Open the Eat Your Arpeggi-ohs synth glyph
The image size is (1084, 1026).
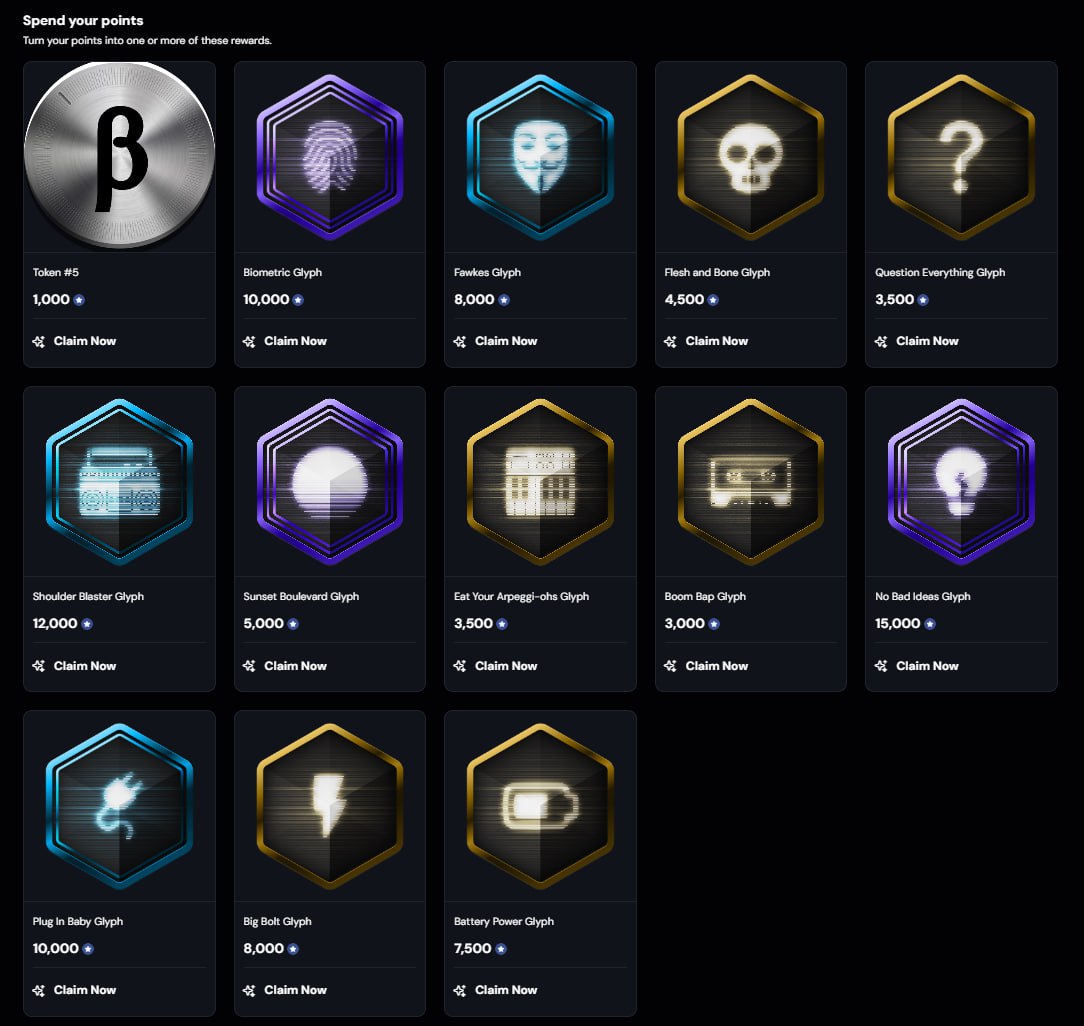[540, 481]
